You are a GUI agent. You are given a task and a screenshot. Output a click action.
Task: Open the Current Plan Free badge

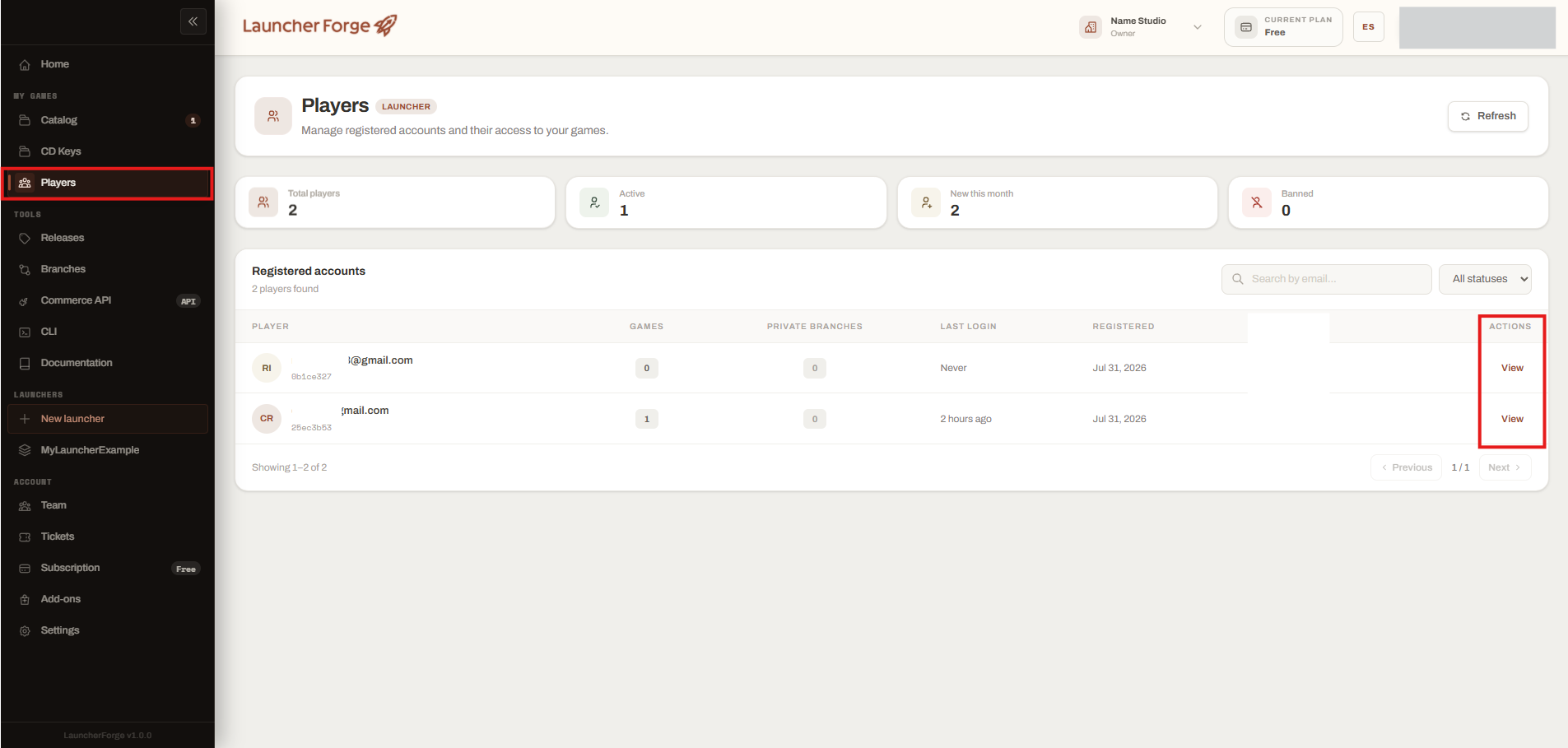[1283, 27]
